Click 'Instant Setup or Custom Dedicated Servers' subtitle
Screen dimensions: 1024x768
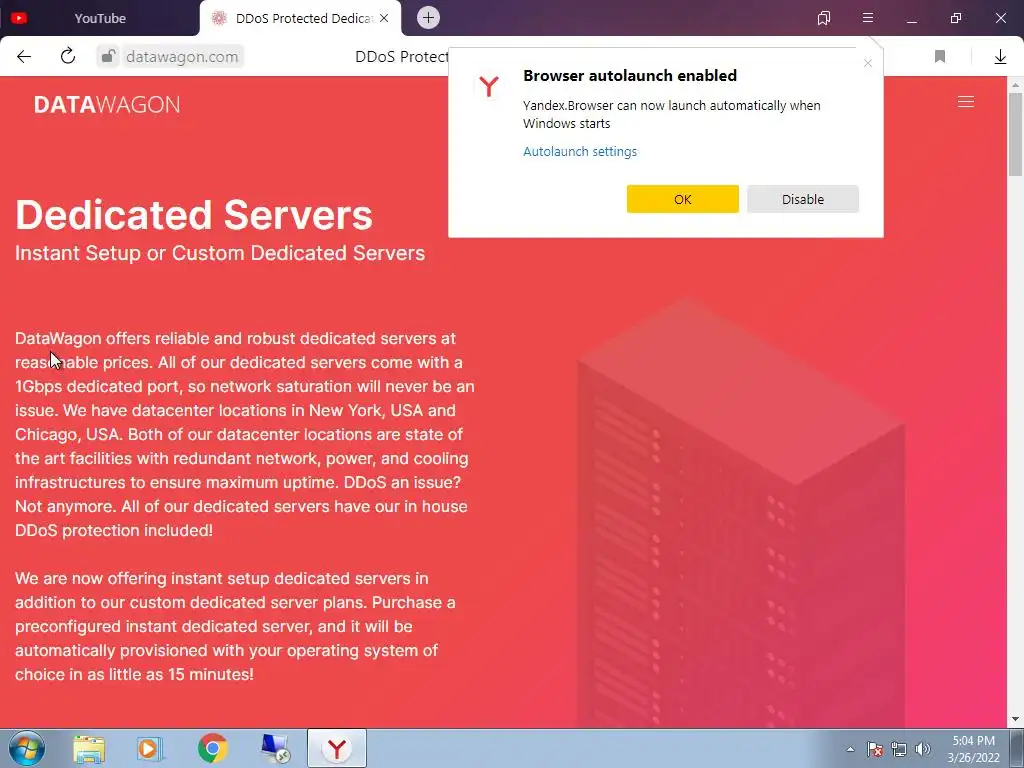point(220,253)
